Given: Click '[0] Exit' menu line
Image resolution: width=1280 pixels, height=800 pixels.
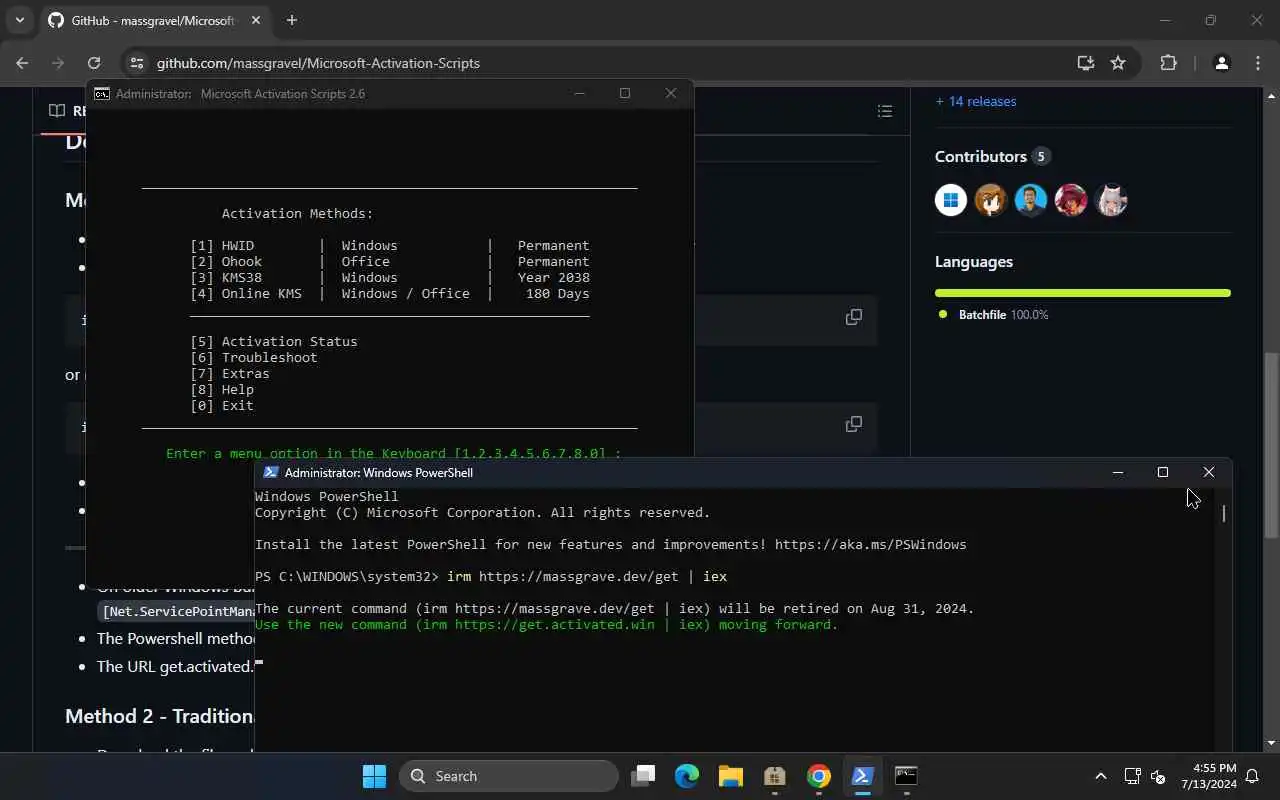Looking at the screenshot, I should (x=222, y=405).
